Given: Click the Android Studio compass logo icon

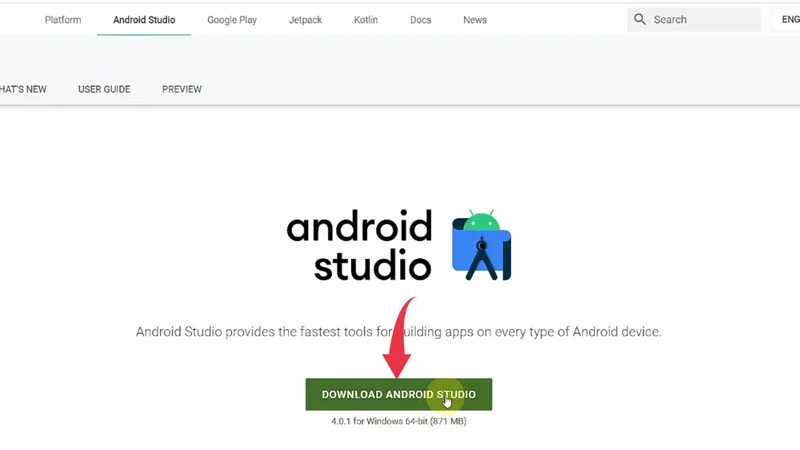Looking at the screenshot, I should pos(481,246).
